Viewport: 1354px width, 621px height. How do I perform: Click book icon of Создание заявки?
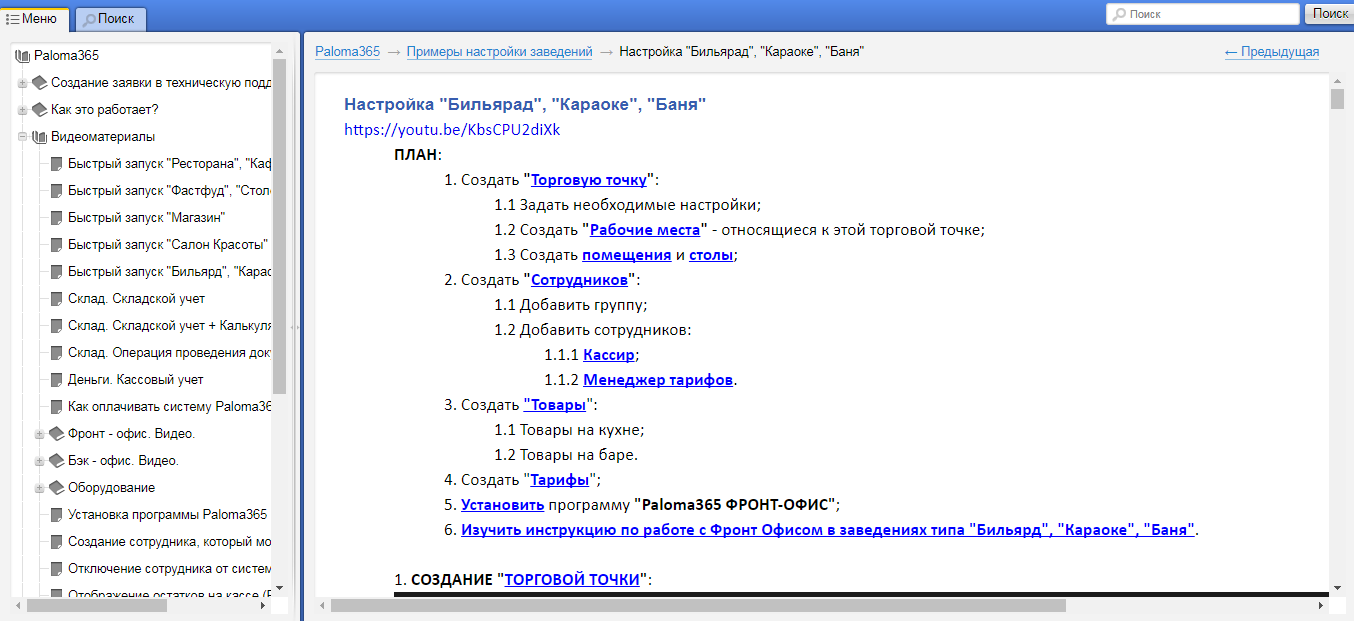[x=40, y=82]
